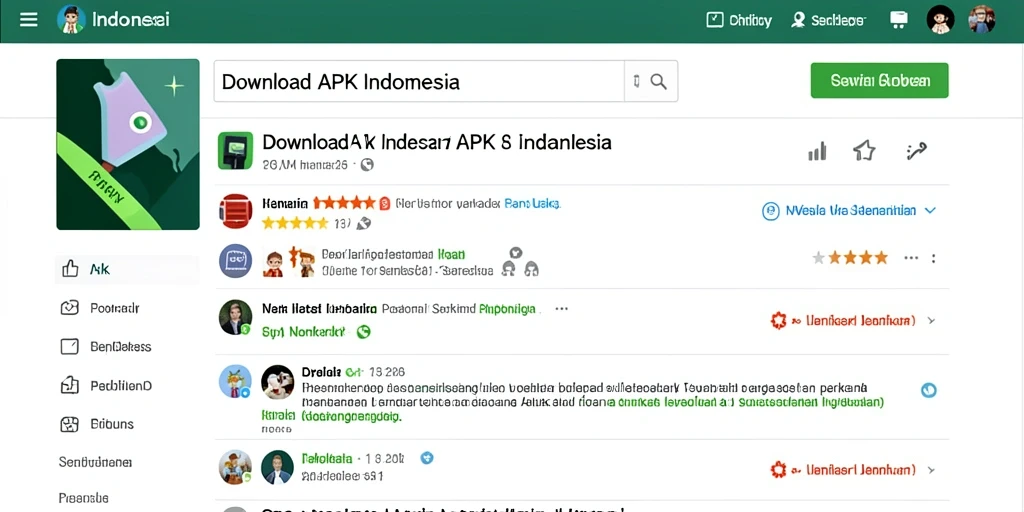1024x512 pixels.
Task: Open the dark-haired profile avatar in header
Action: [x=940, y=20]
